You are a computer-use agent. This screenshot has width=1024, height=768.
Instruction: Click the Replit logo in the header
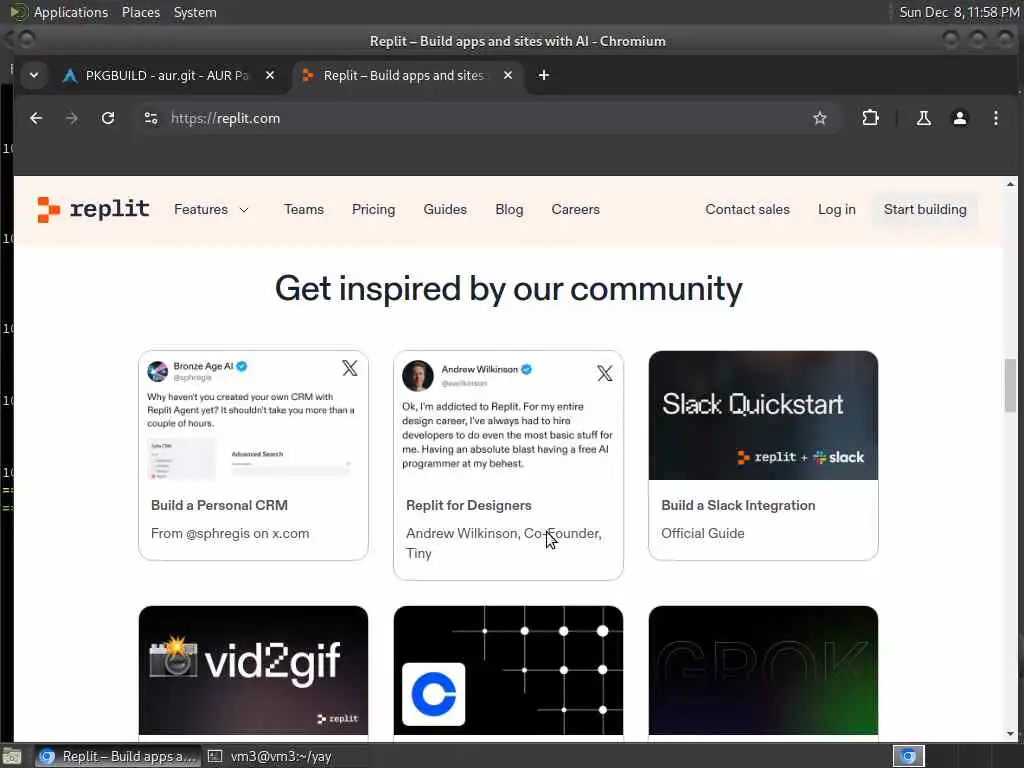93,210
